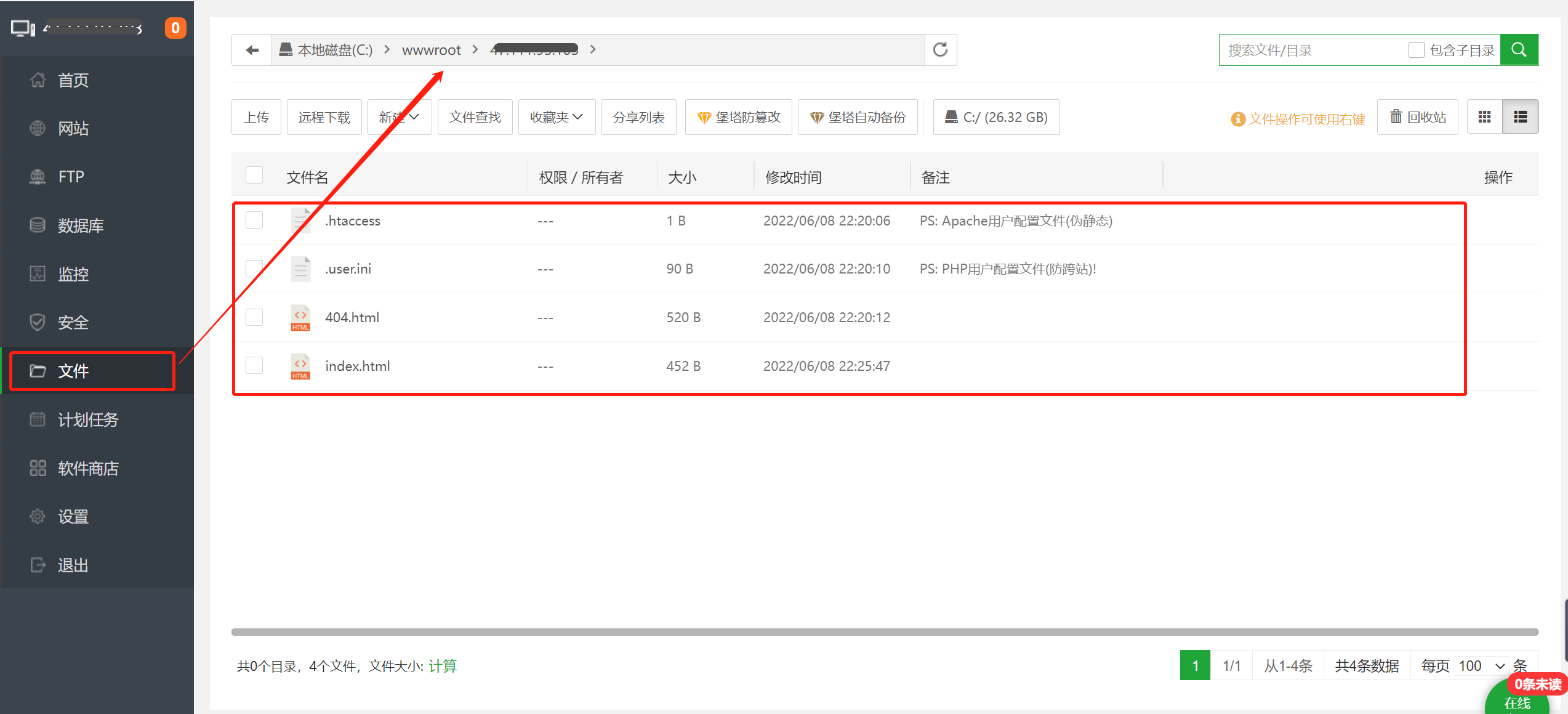1568x714 pixels.
Task: Open the 分享列表 share list
Action: (639, 117)
